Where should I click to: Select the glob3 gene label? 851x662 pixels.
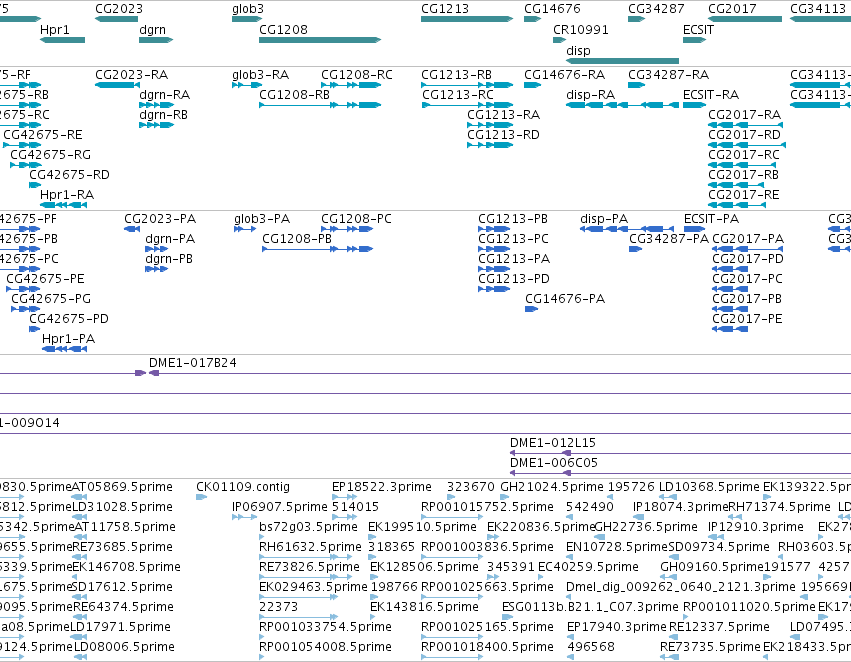point(247,9)
